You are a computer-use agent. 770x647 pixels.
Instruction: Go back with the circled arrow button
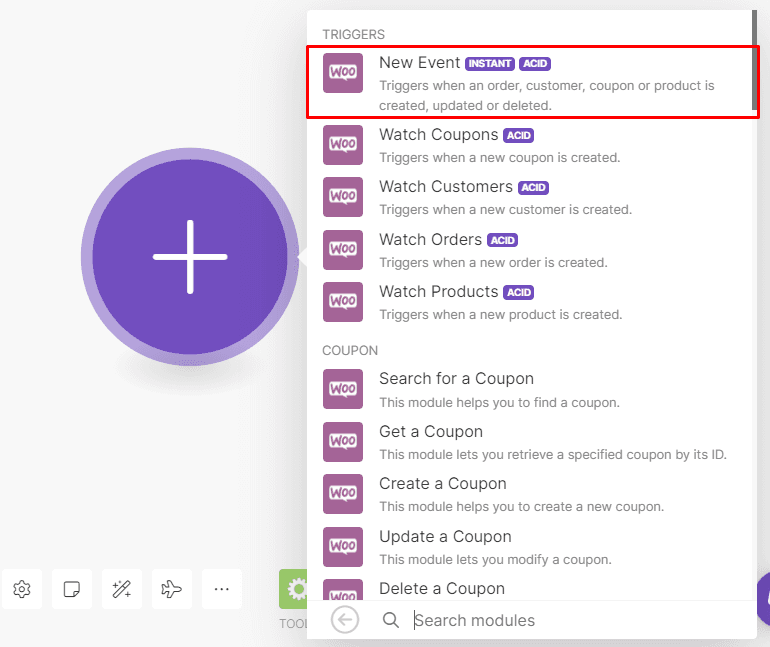(x=345, y=620)
